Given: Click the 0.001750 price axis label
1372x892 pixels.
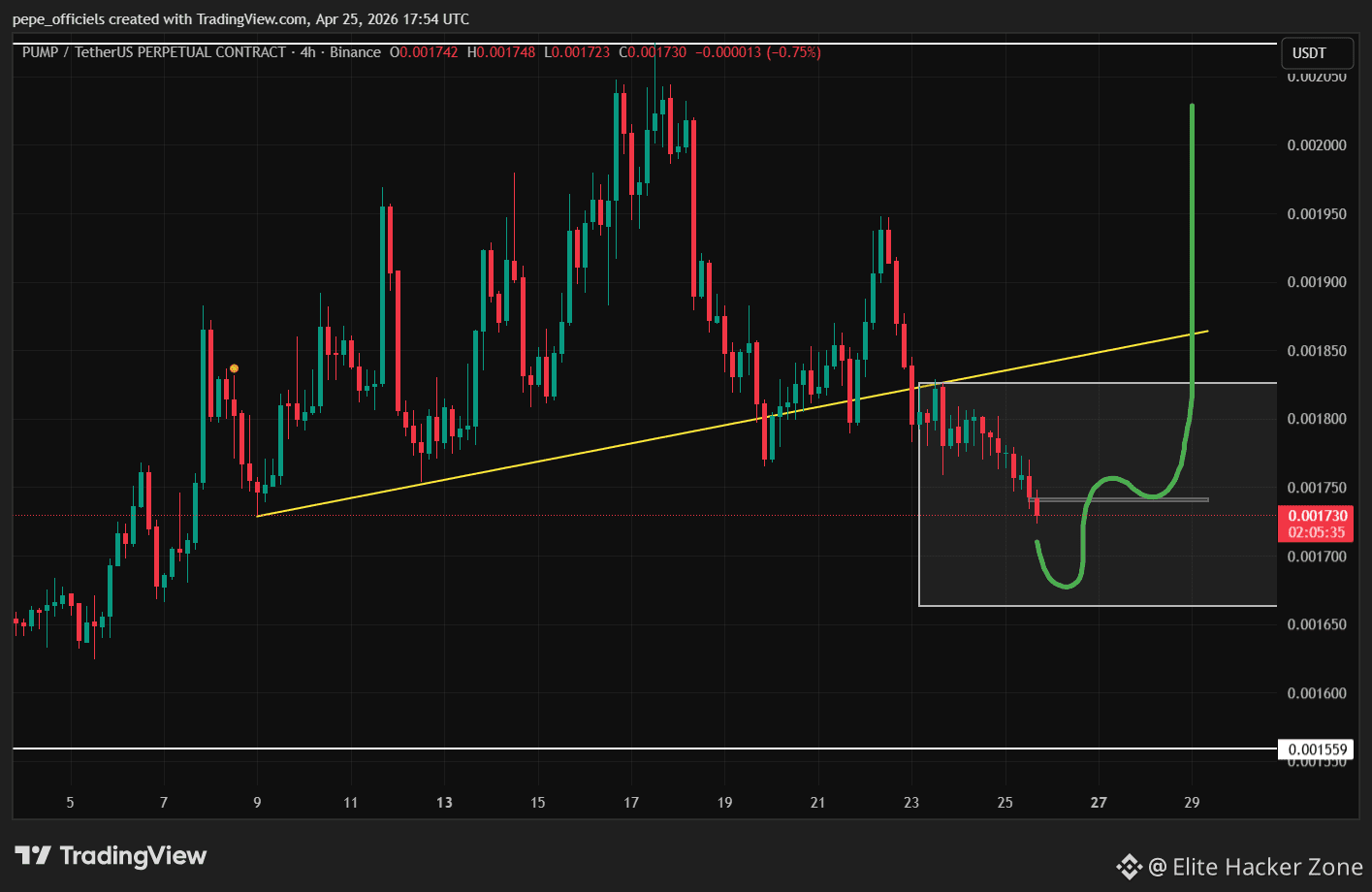Looking at the screenshot, I should pos(1317,488).
